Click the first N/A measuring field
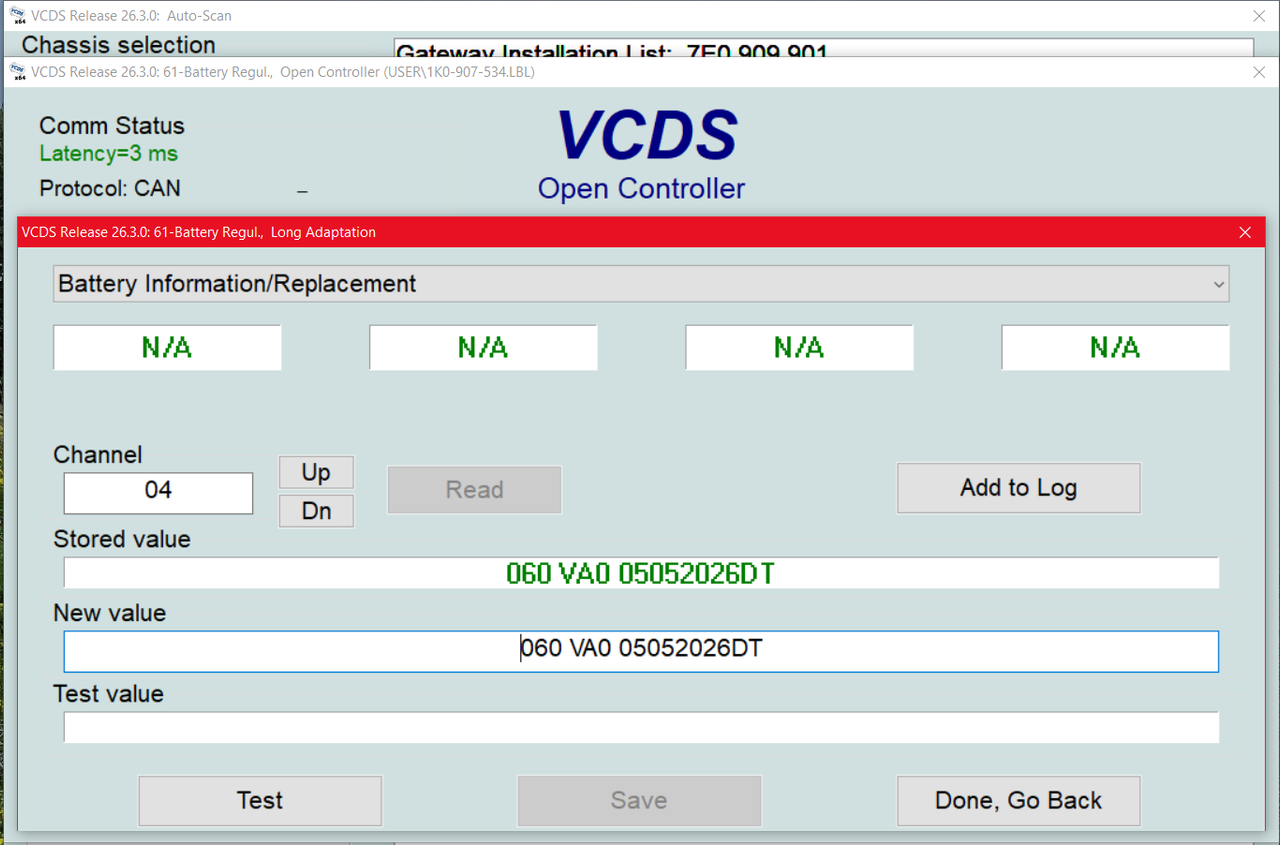Screen dimensions: 1280x845 tap(167, 348)
